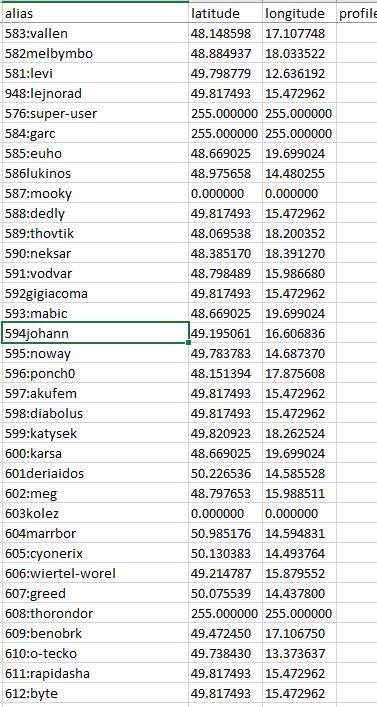
Task: Select the alias column header cell
Action: (95, 14)
